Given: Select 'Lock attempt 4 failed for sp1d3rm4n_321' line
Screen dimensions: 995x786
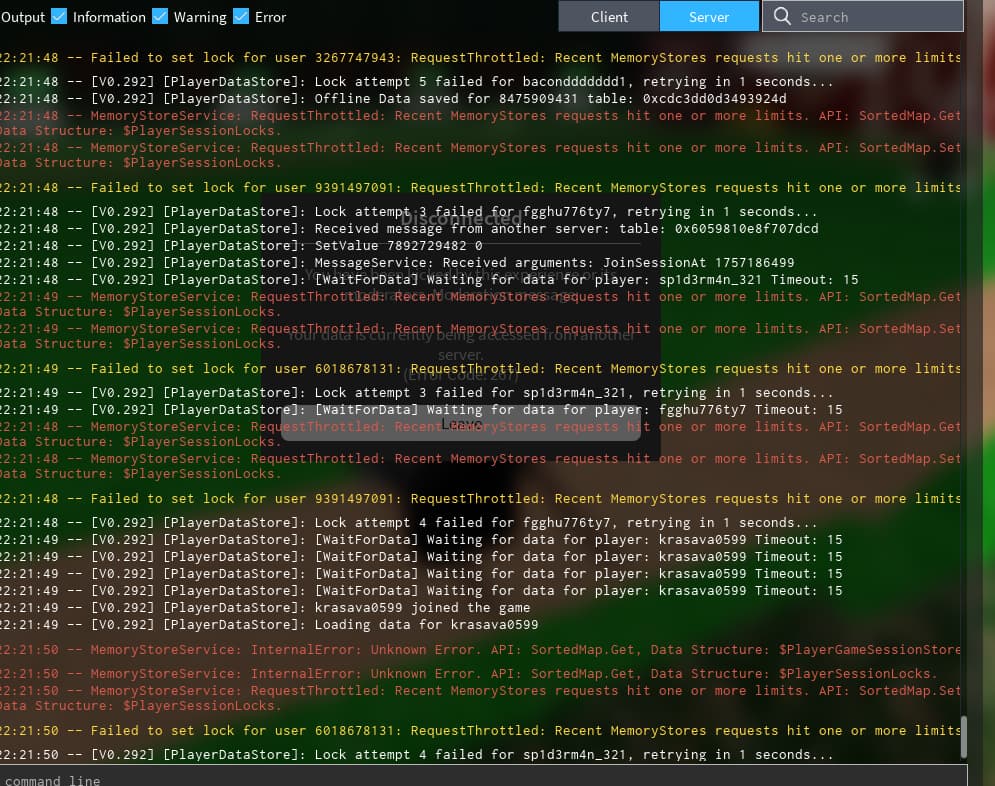Looking at the screenshot, I should coord(416,756).
